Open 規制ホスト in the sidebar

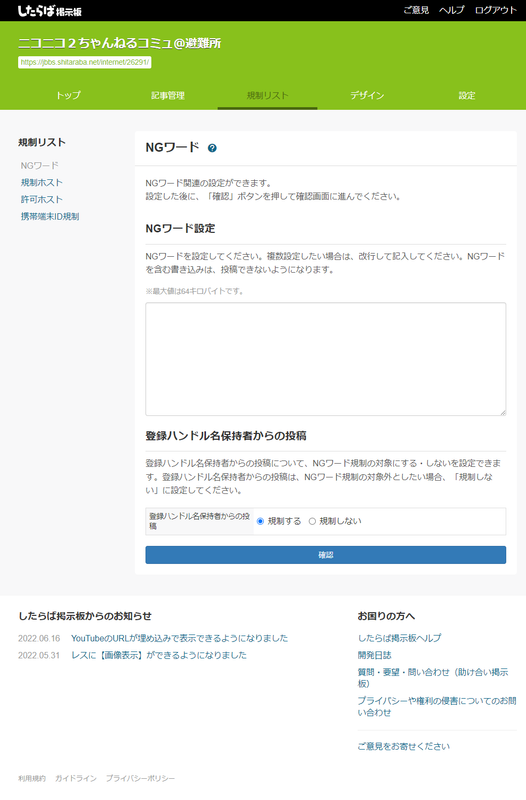(42, 182)
